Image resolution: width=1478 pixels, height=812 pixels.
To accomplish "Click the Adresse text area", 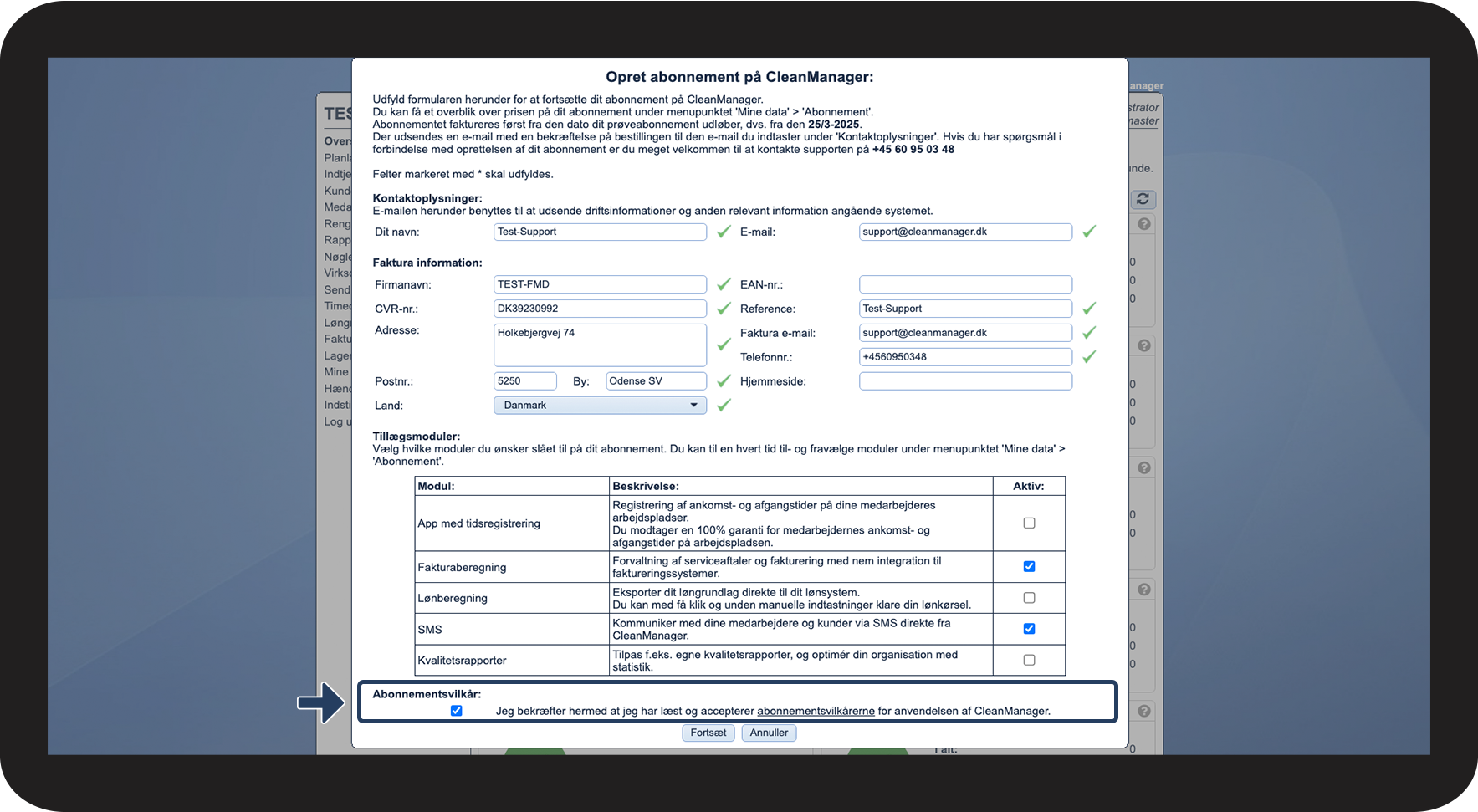I will tap(600, 345).
